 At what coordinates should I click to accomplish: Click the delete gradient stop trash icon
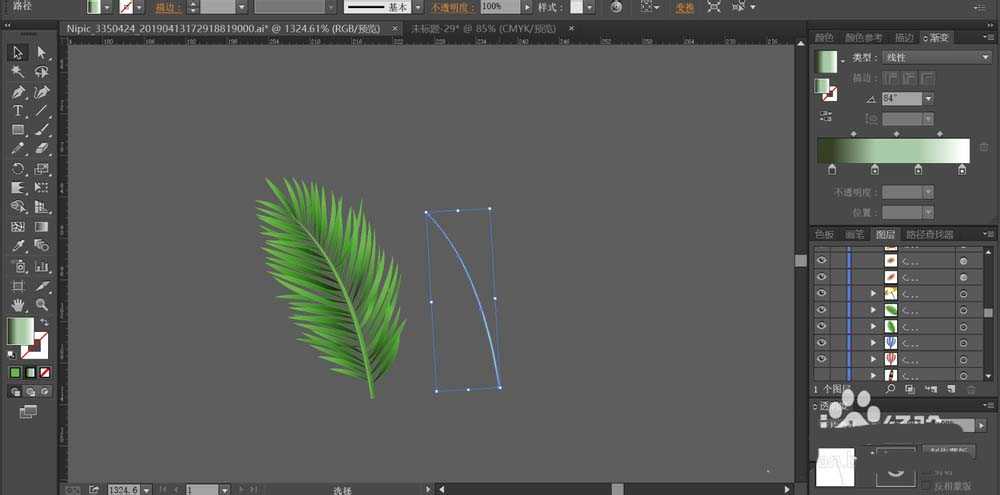983,147
